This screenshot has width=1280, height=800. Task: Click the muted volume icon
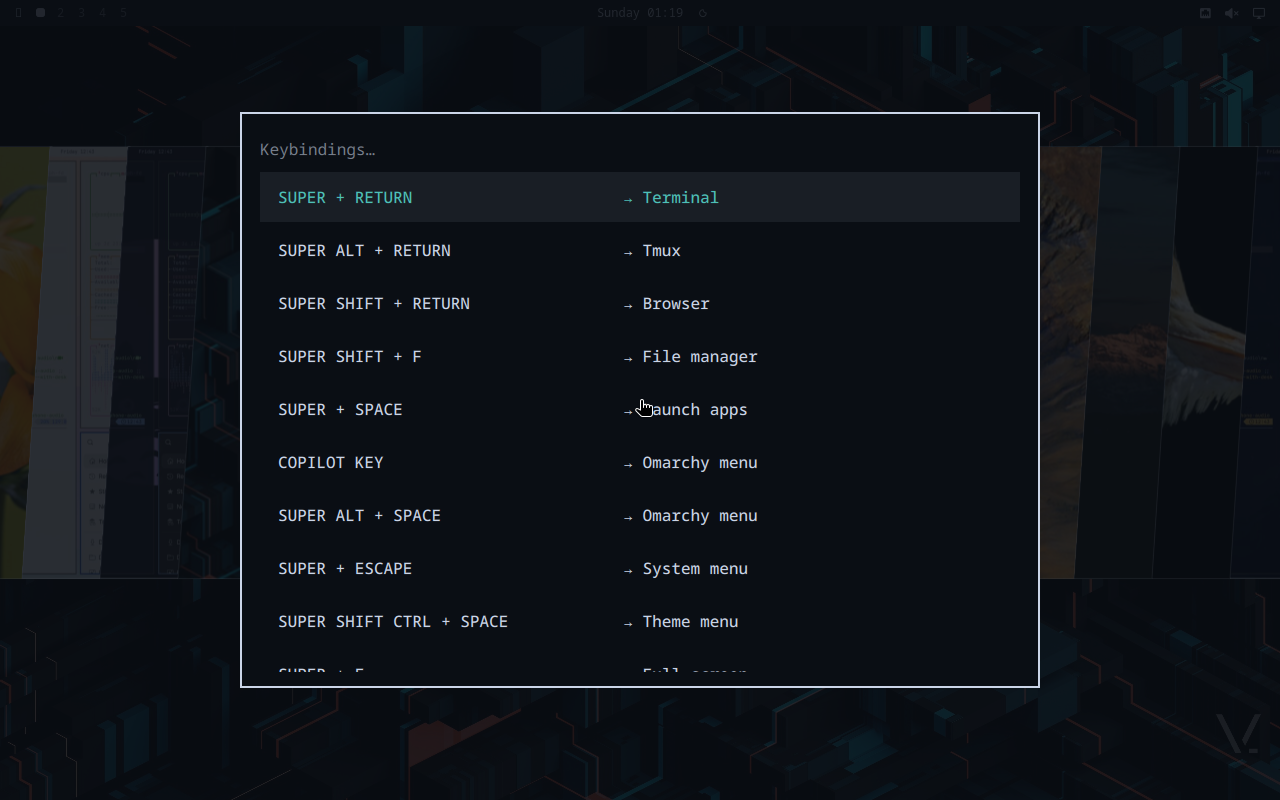pos(1232,13)
